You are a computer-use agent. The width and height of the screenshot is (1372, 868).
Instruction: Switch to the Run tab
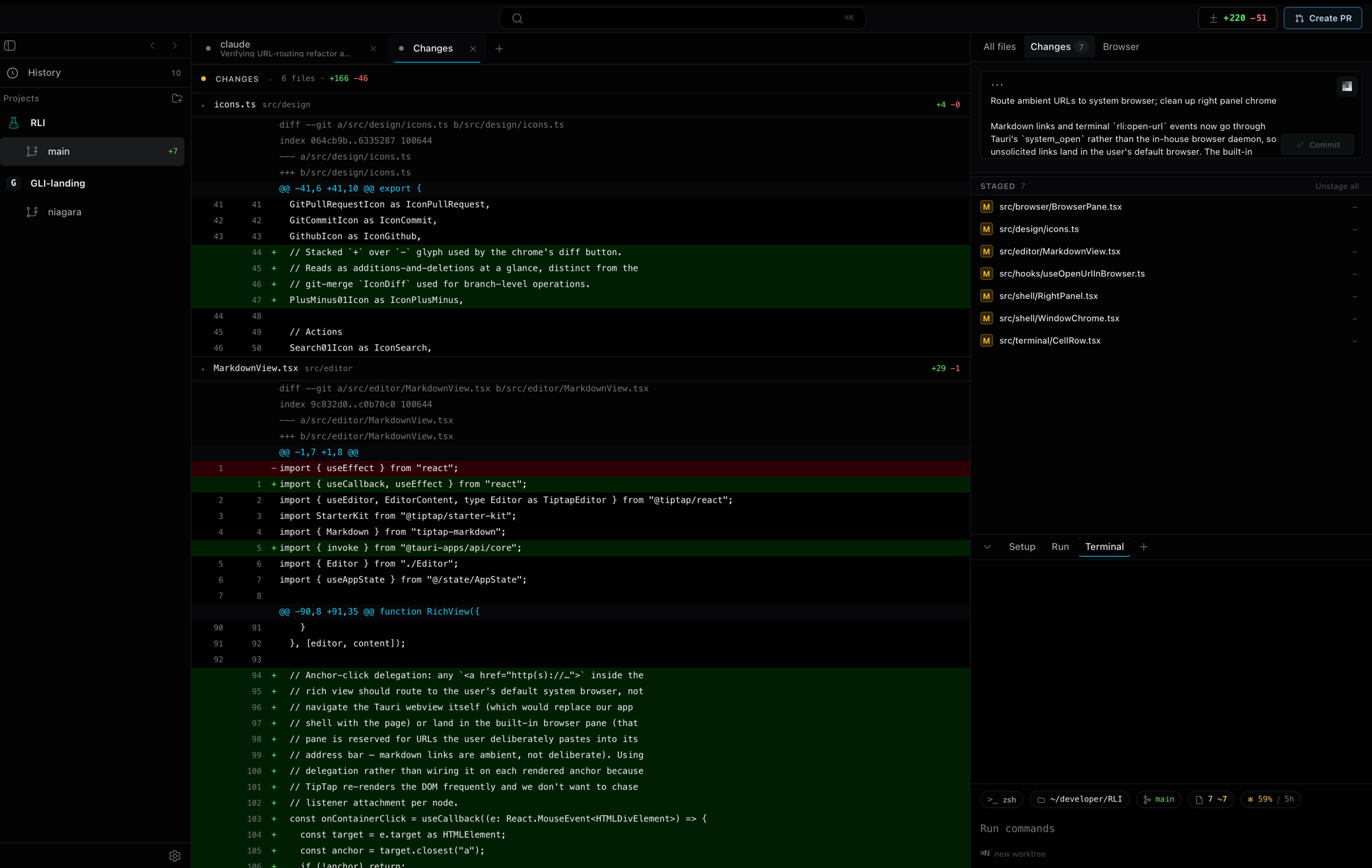[x=1060, y=547]
